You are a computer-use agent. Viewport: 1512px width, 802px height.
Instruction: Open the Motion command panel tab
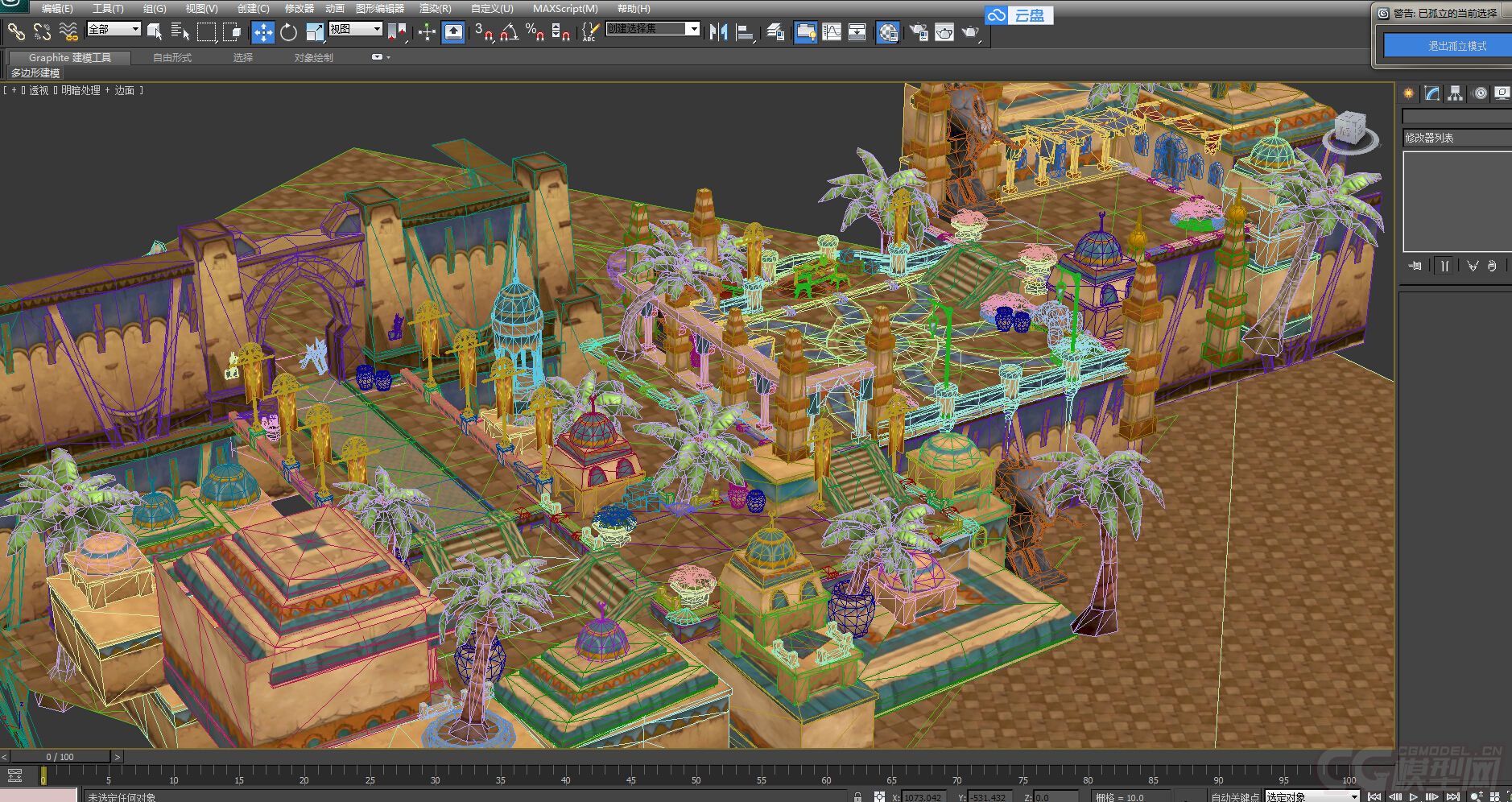pyautogui.click(x=1480, y=93)
